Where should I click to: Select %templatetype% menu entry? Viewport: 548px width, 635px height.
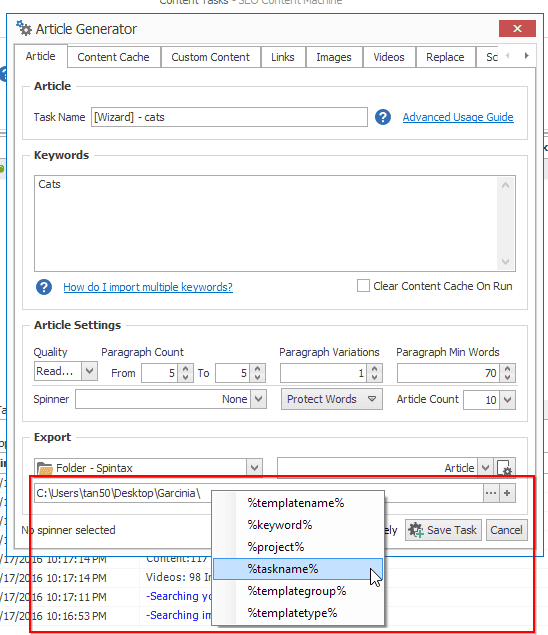coord(298,613)
